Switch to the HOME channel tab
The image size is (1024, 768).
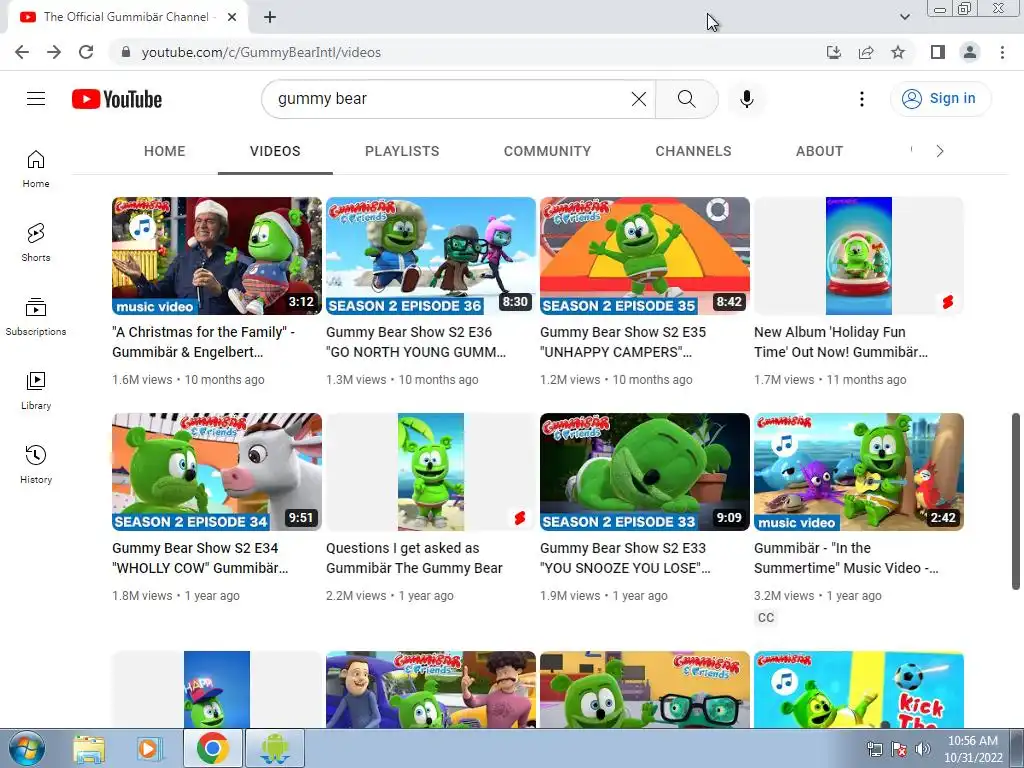tap(165, 152)
